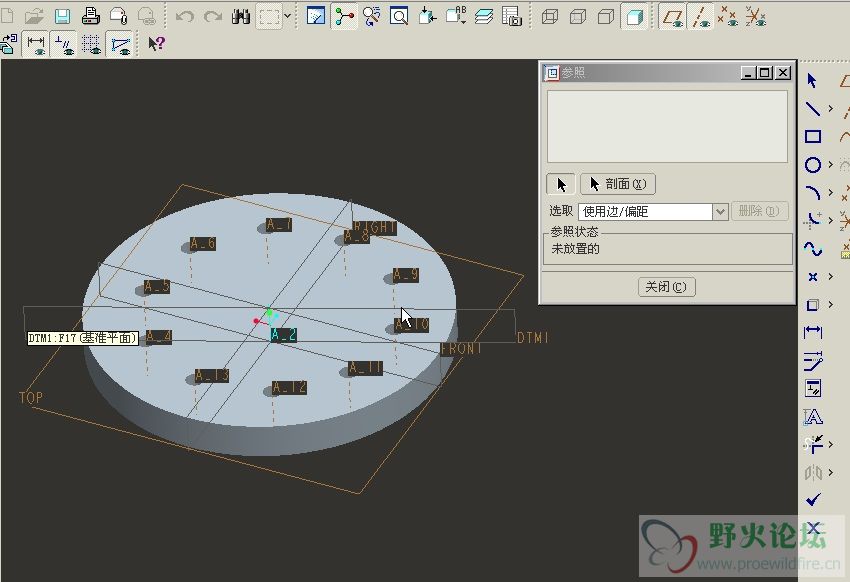Toggle sketch dimensions display

click(36, 44)
